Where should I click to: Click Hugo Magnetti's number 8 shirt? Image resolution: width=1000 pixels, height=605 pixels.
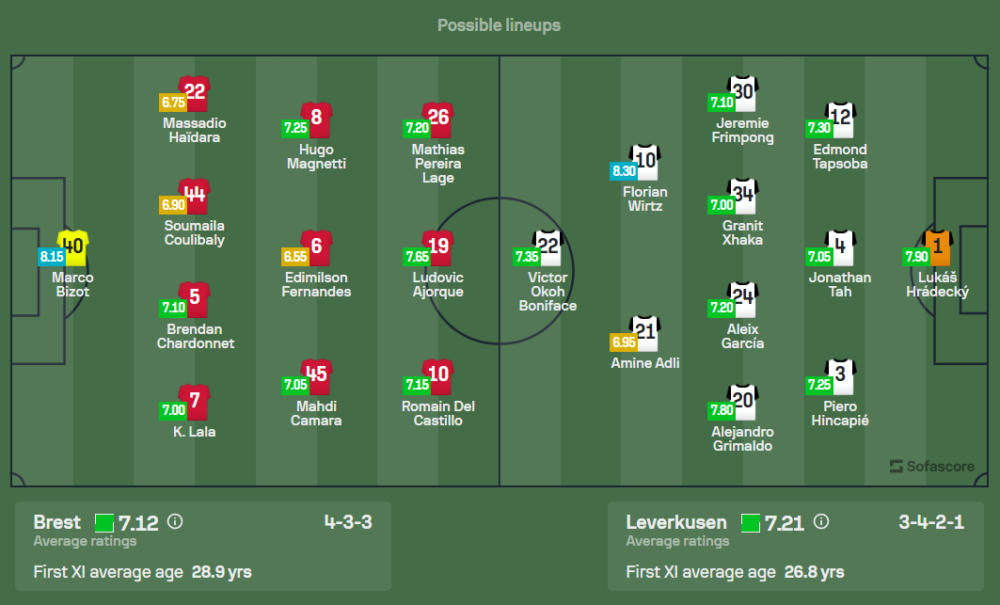click(316, 118)
